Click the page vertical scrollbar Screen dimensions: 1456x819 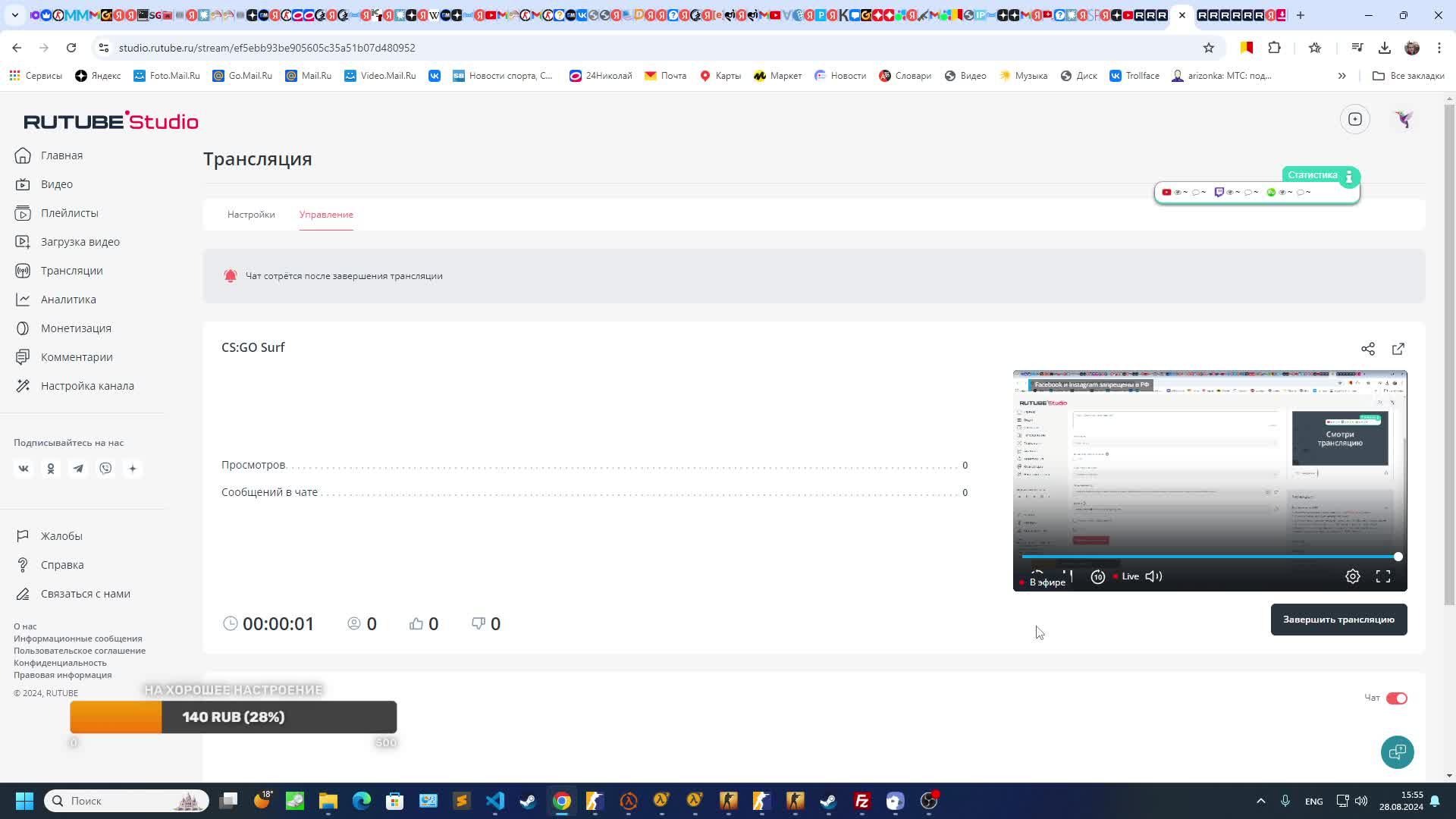(1450, 356)
